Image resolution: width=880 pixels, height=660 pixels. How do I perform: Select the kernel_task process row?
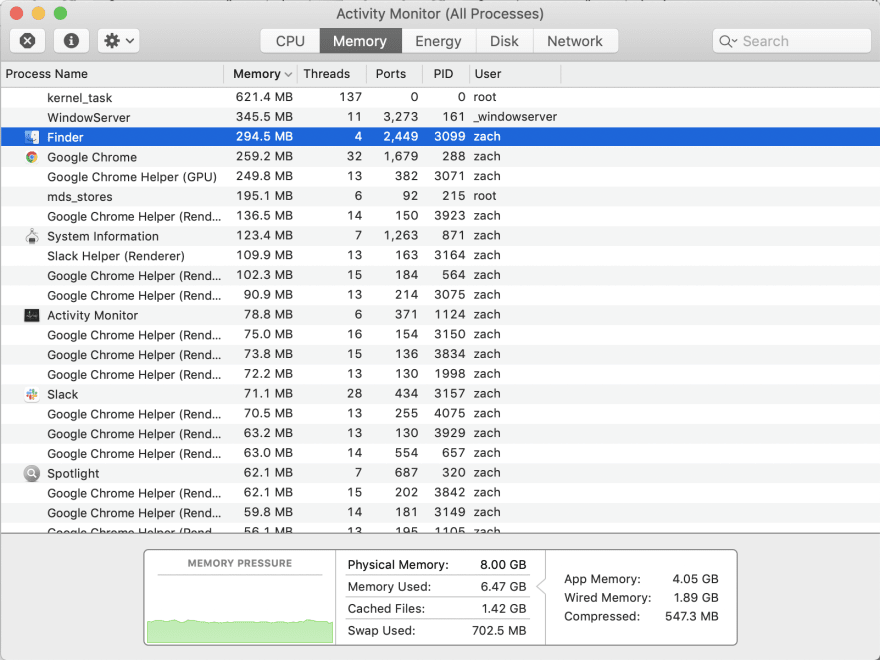click(440, 97)
